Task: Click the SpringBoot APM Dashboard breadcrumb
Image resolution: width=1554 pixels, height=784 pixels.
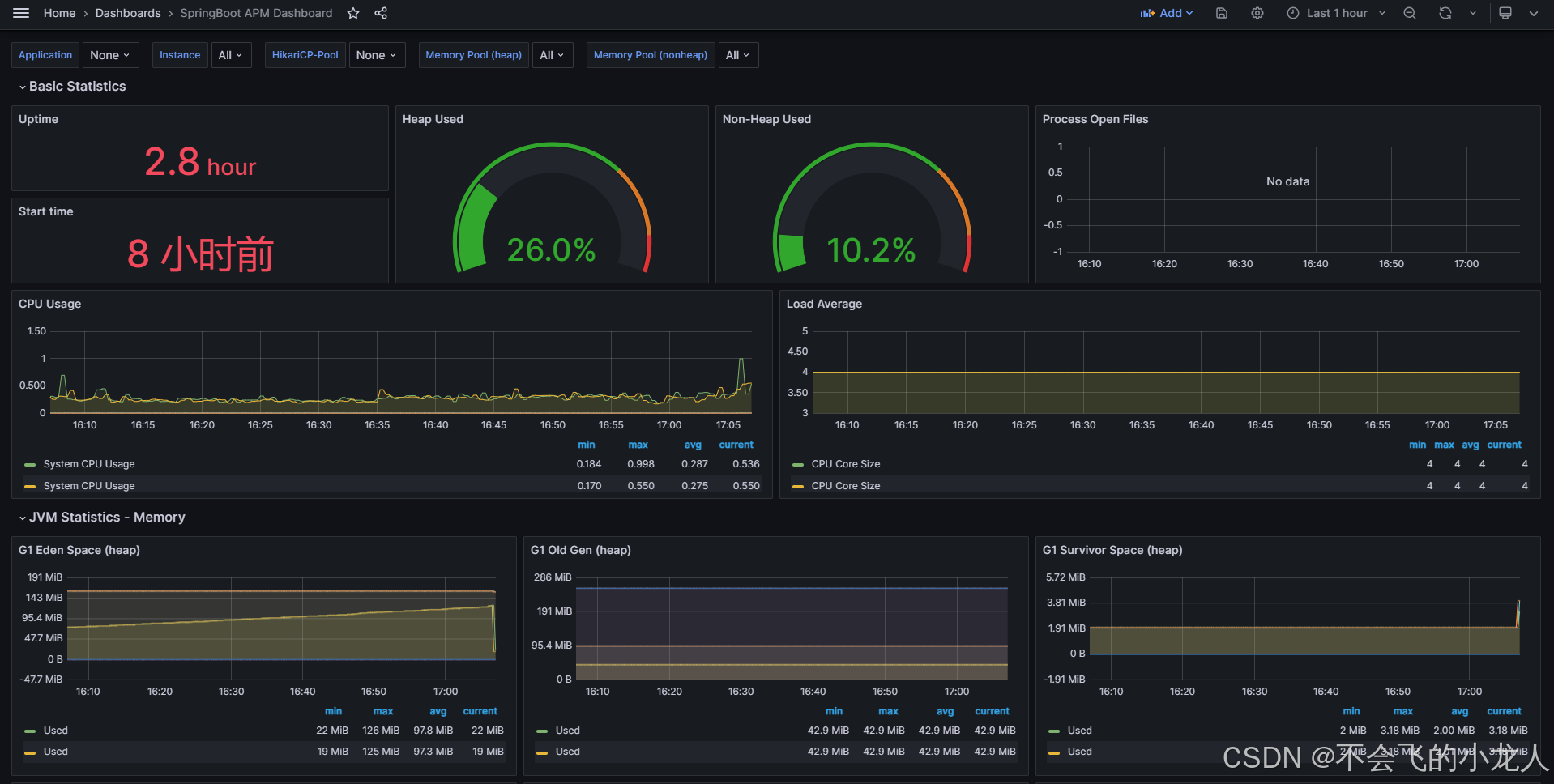Action: pos(256,13)
